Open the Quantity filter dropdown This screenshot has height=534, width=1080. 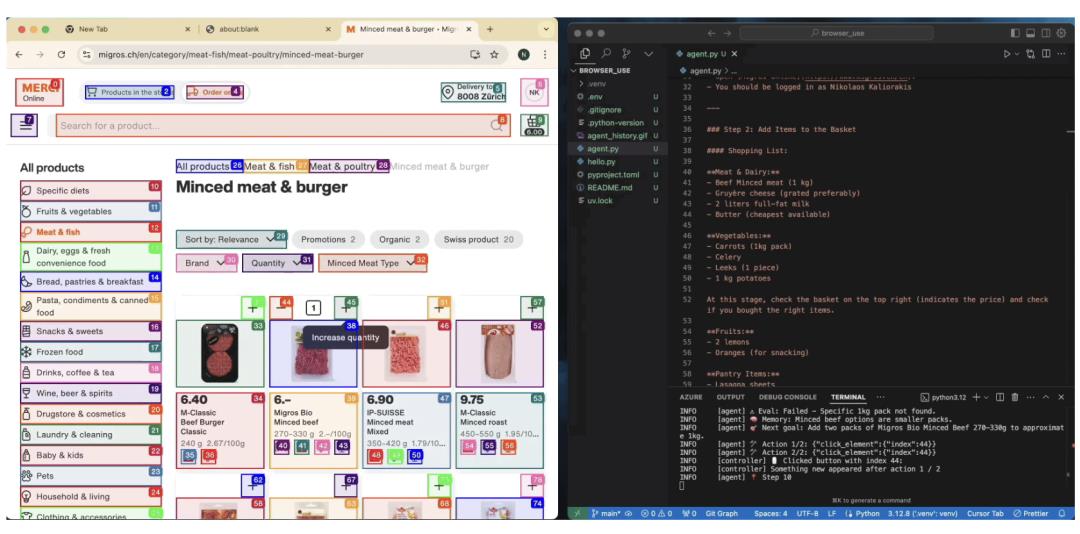[277, 263]
